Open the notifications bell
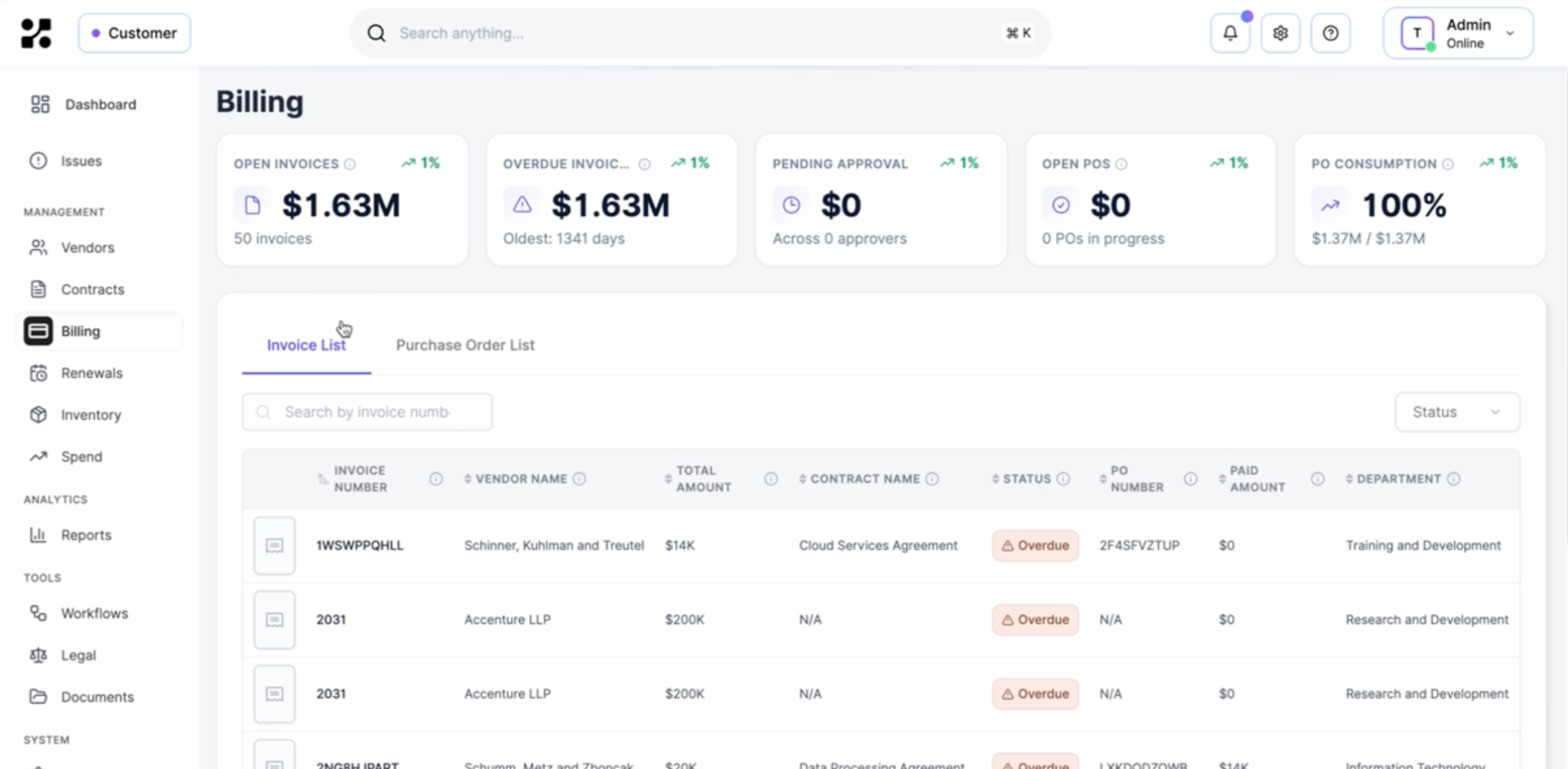 (1230, 33)
